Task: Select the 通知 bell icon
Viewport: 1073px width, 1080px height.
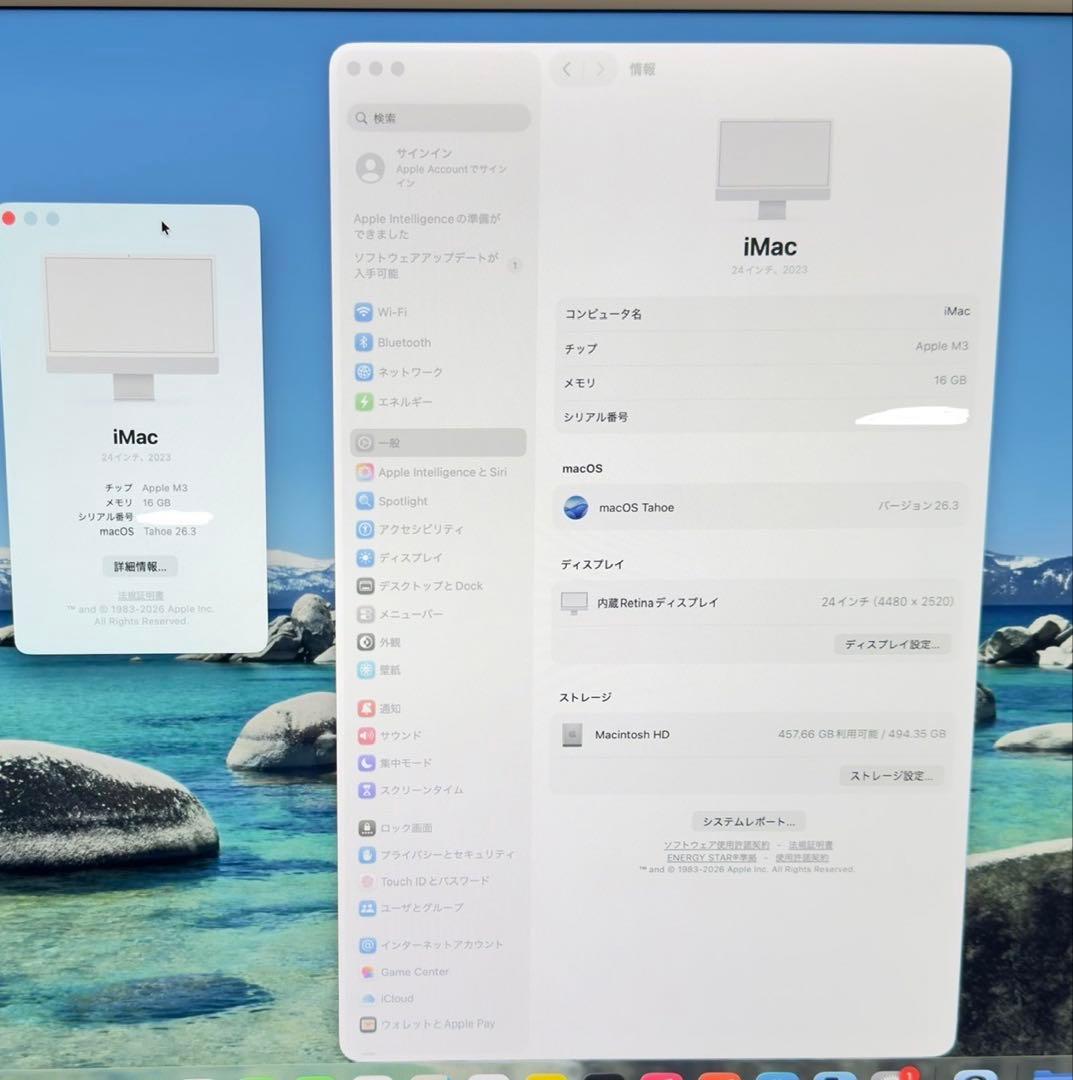Action: [x=366, y=708]
